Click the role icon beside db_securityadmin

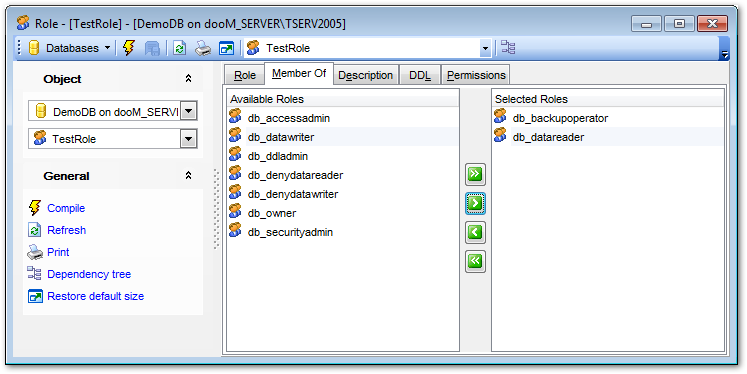coord(235,230)
